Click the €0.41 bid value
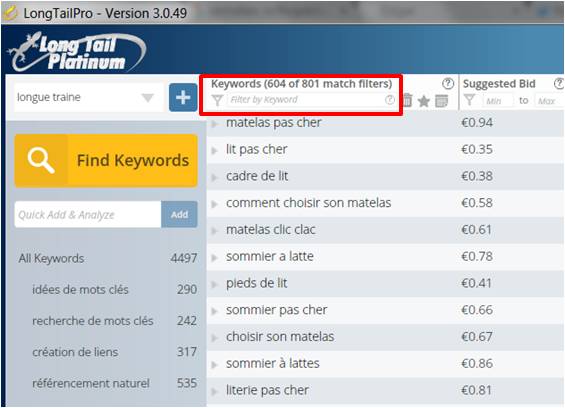Viewport: 565px width, 408px height. click(477, 283)
